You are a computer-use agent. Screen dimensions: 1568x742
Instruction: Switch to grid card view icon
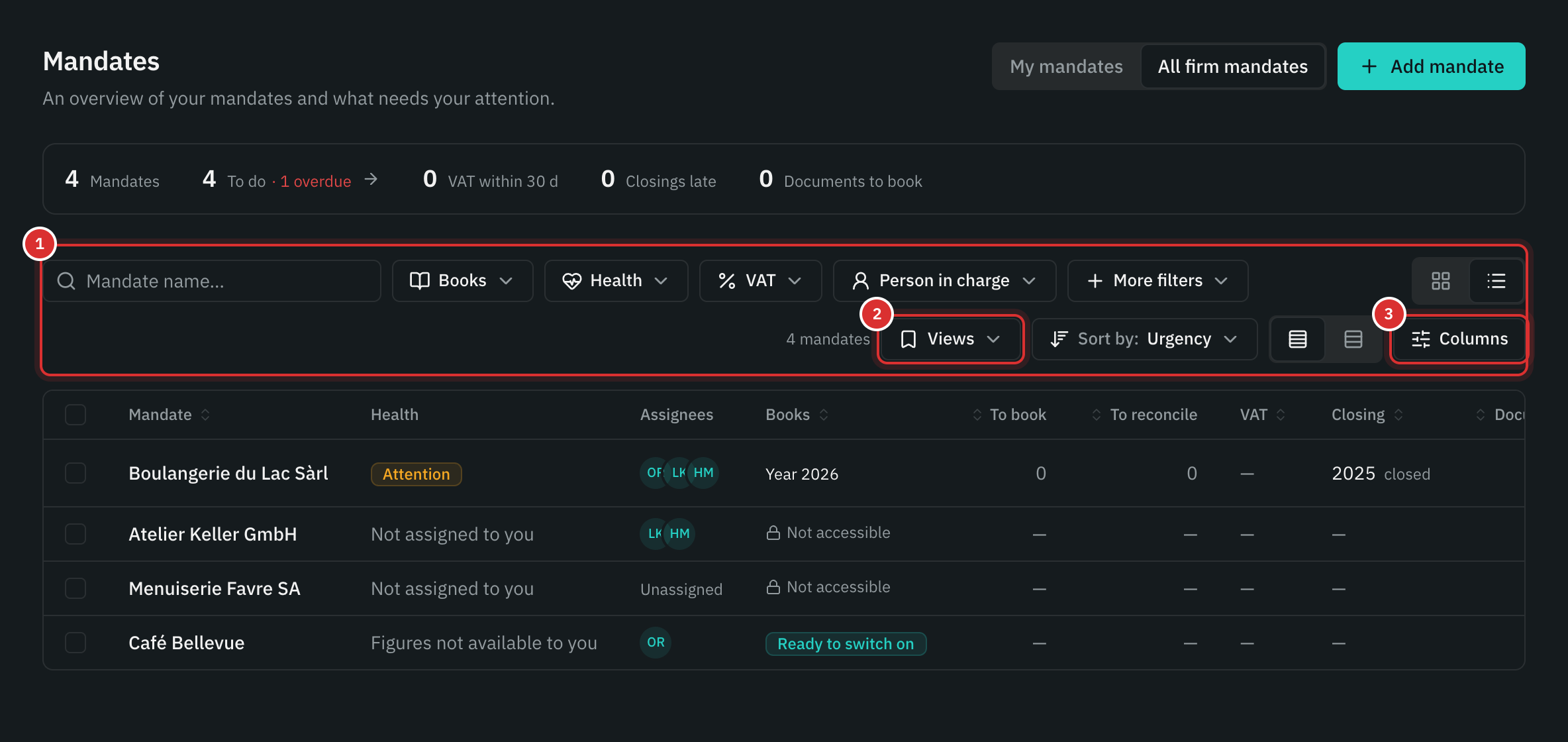[x=1440, y=281]
